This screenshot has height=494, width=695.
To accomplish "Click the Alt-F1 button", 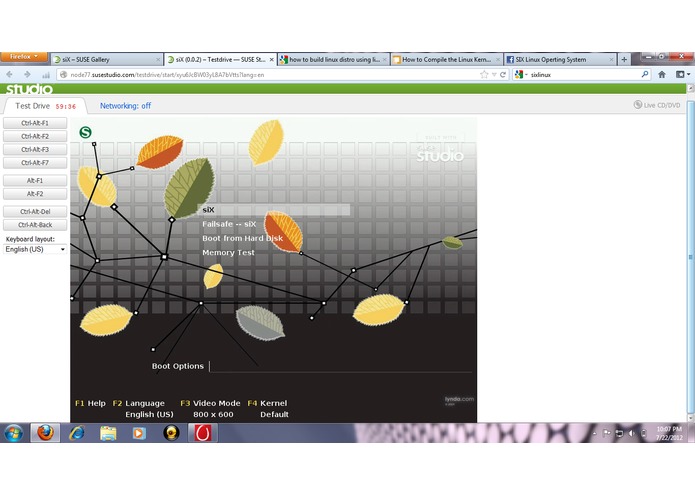I will [x=35, y=181].
